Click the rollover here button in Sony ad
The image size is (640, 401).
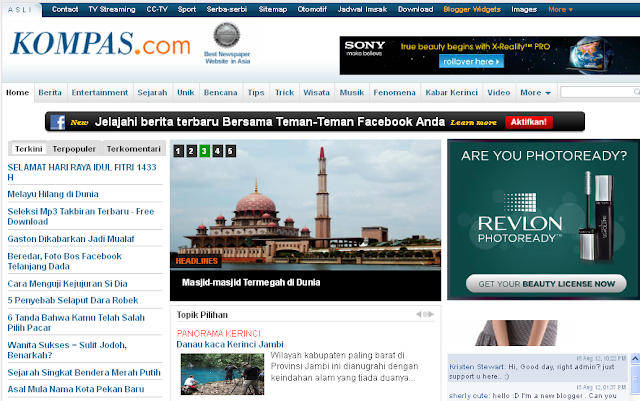471,62
